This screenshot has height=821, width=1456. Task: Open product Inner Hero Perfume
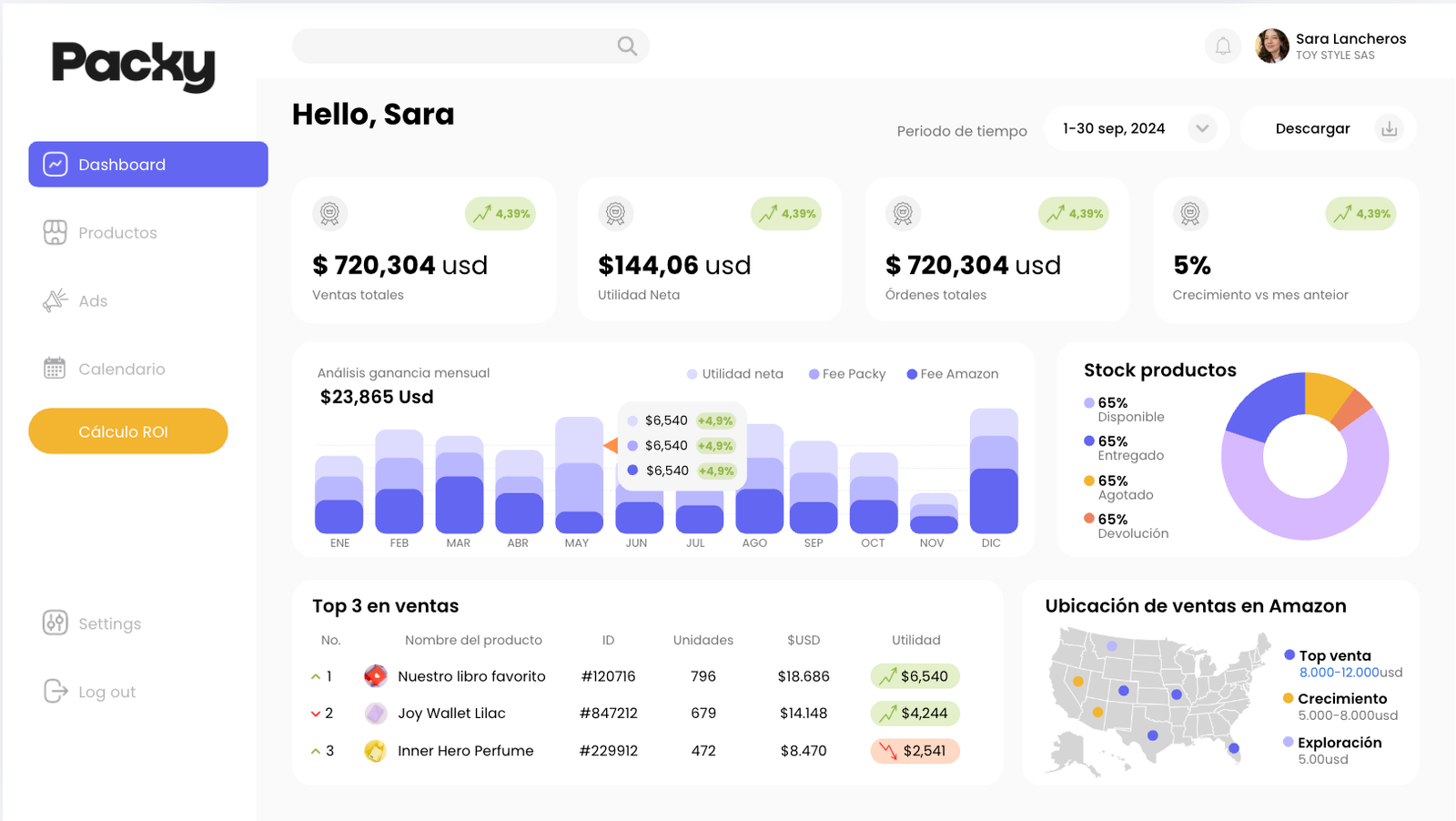click(x=465, y=751)
